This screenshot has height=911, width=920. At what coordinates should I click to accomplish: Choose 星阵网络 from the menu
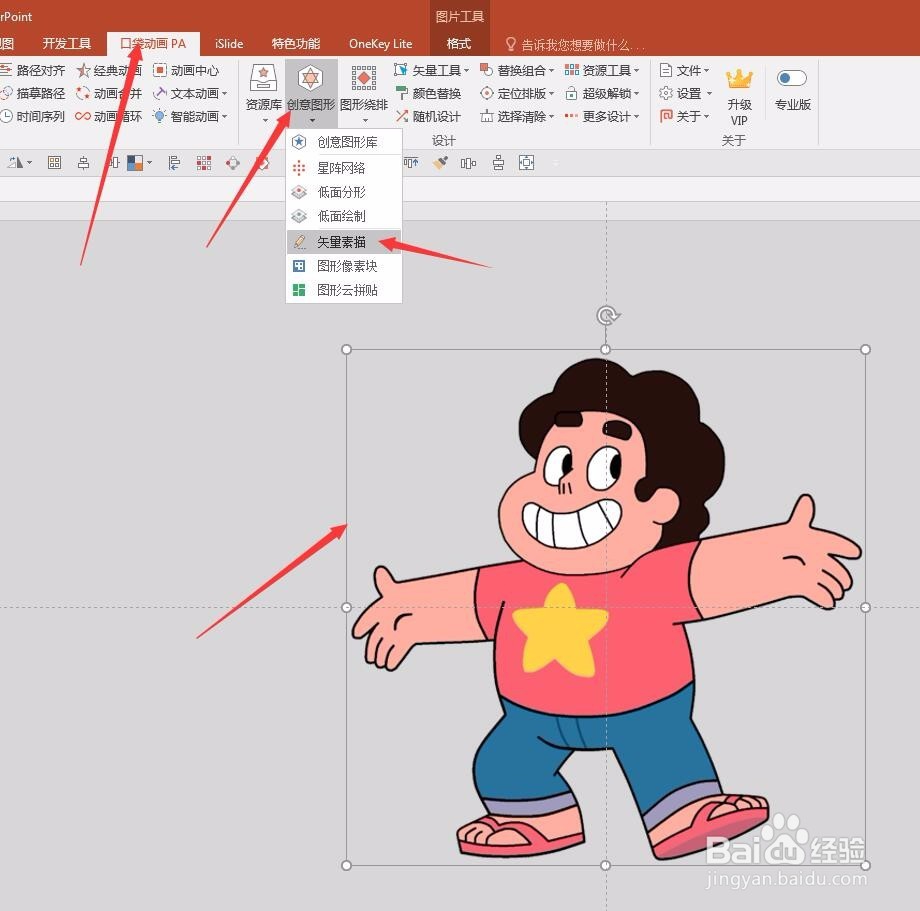pyautogui.click(x=344, y=168)
